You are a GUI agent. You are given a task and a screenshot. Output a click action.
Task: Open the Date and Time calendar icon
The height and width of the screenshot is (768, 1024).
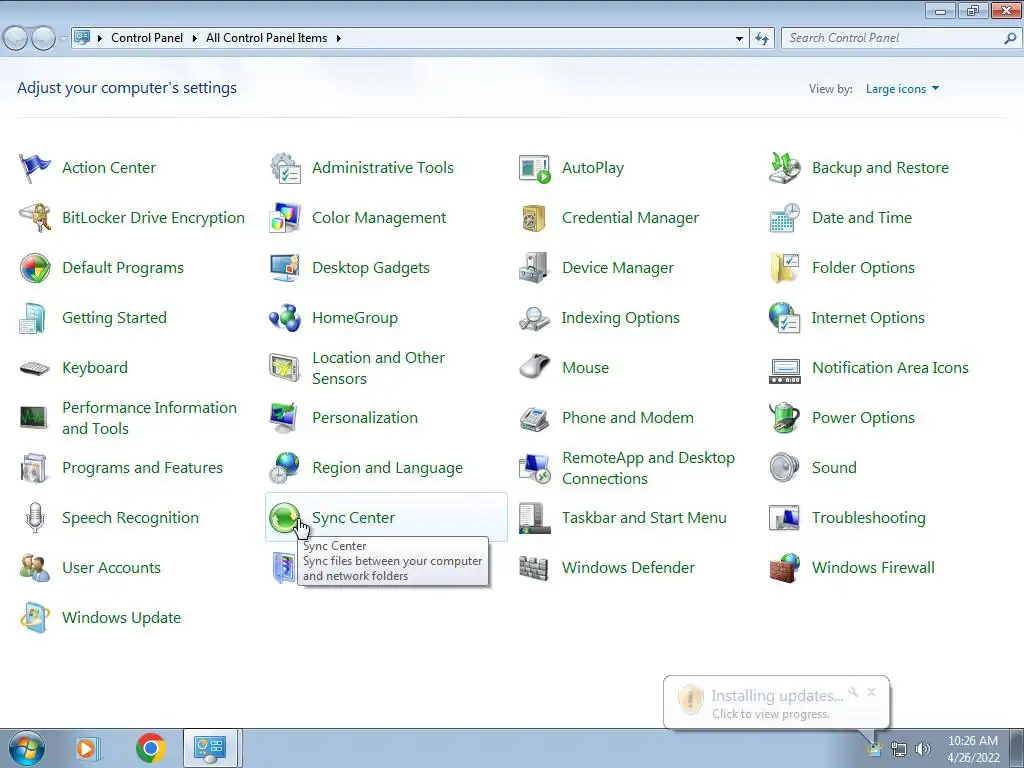[784, 217]
